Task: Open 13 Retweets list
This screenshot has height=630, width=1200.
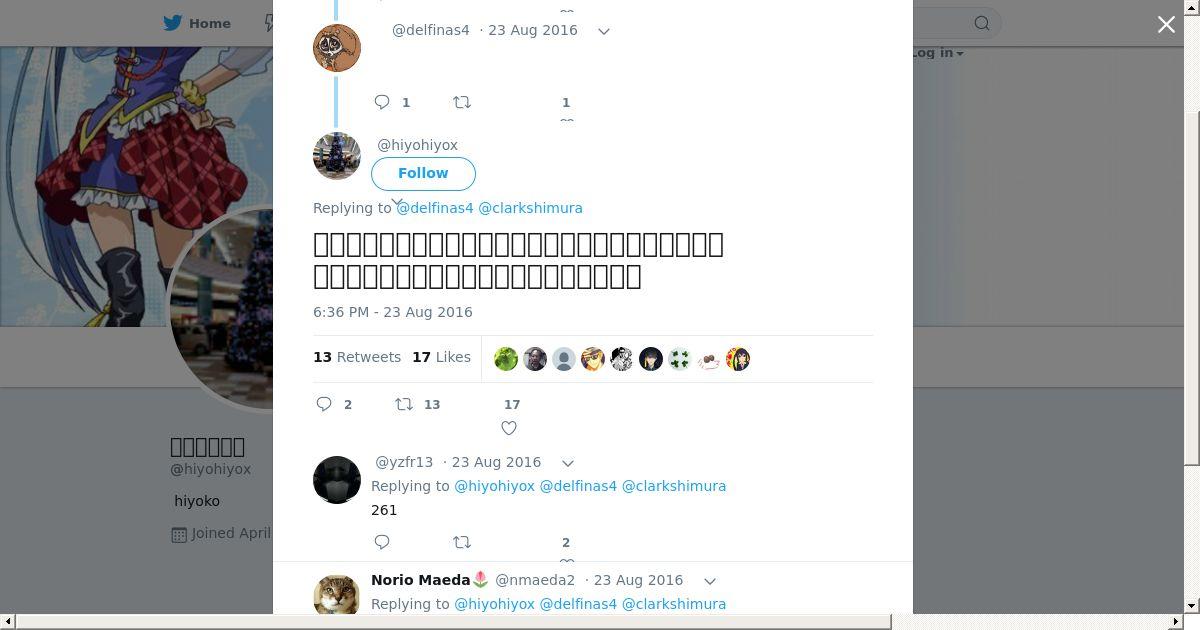Action: click(357, 357)
